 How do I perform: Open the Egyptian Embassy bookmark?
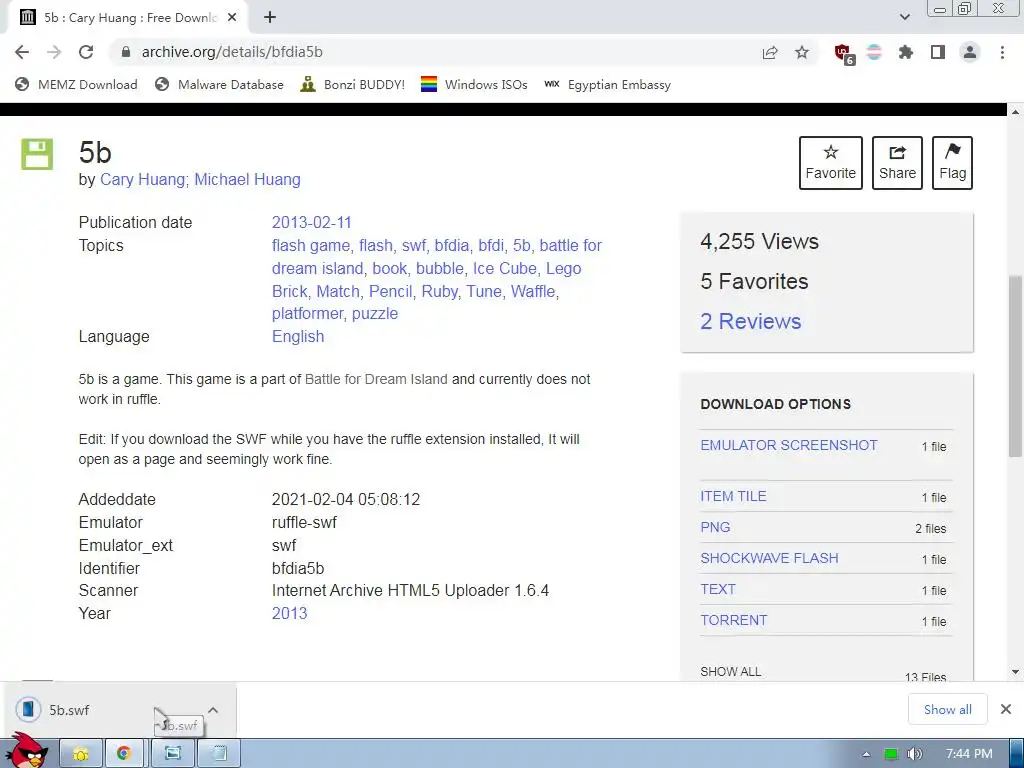click(607, 84)
